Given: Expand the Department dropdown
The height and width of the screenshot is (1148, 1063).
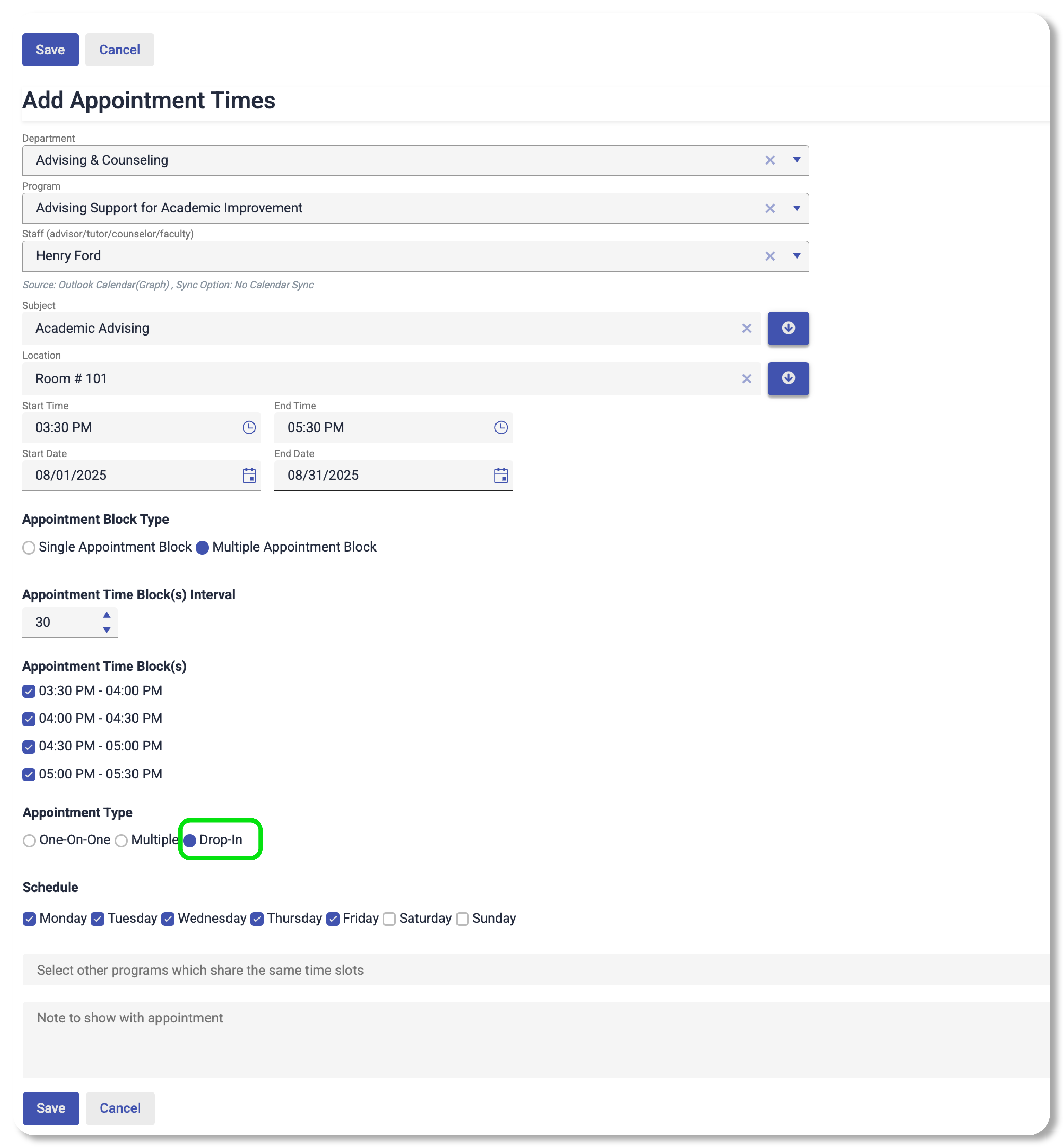Looking at the screenshot, I should coord(796,160).
